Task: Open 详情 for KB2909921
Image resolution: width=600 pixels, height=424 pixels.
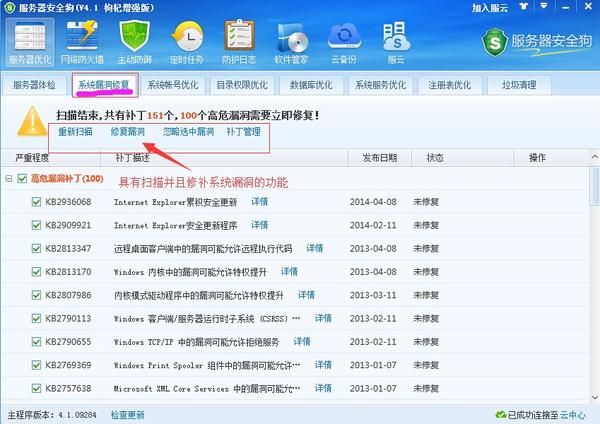Action: (259, 225)
